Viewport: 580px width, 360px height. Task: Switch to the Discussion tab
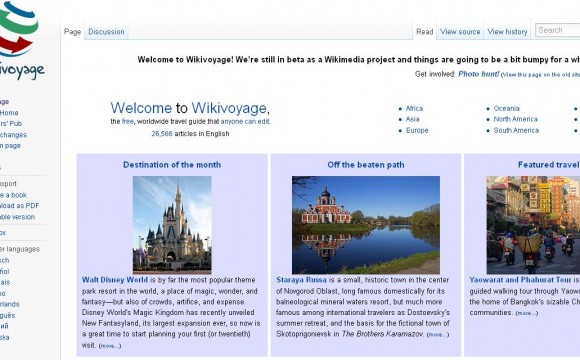pyautogui.click(x=106, y=32)
